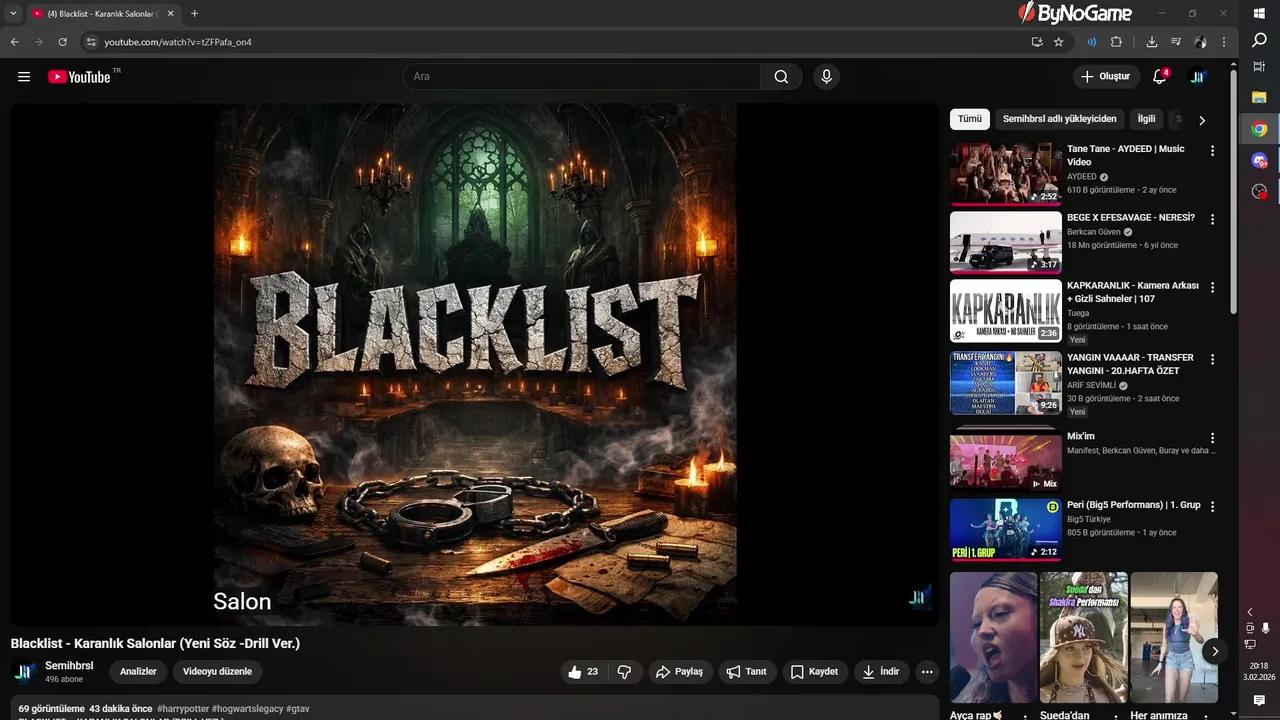View site information icon in address bar

[91, 42]
